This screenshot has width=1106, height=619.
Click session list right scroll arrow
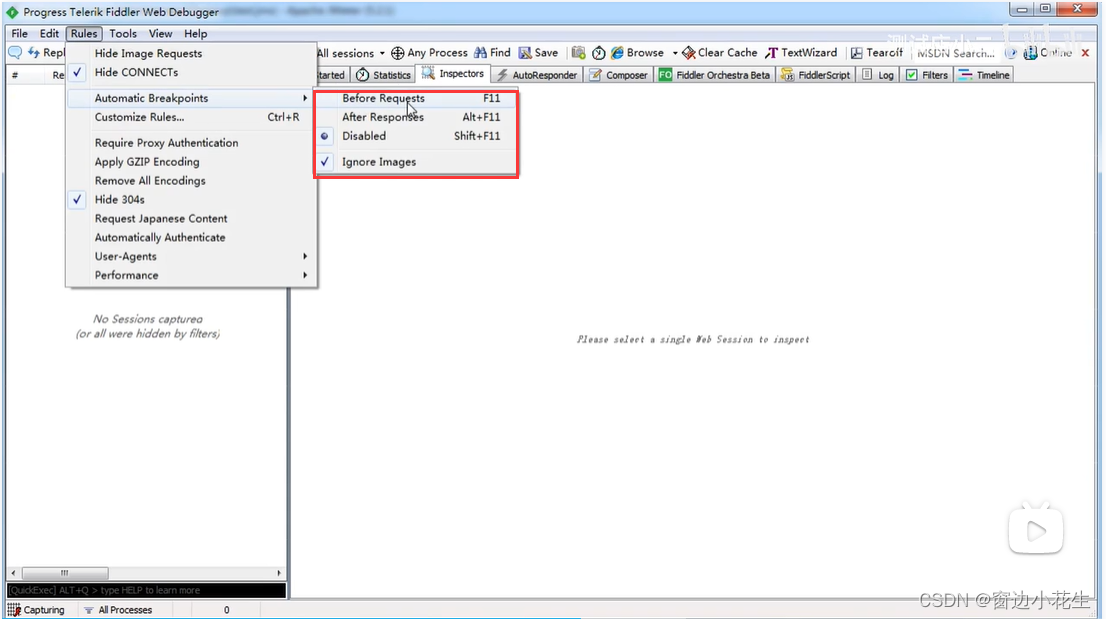[x=279, y=573]
